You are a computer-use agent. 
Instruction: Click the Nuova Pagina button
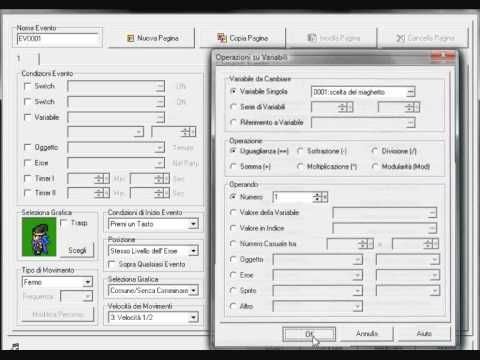pos(151,38)
